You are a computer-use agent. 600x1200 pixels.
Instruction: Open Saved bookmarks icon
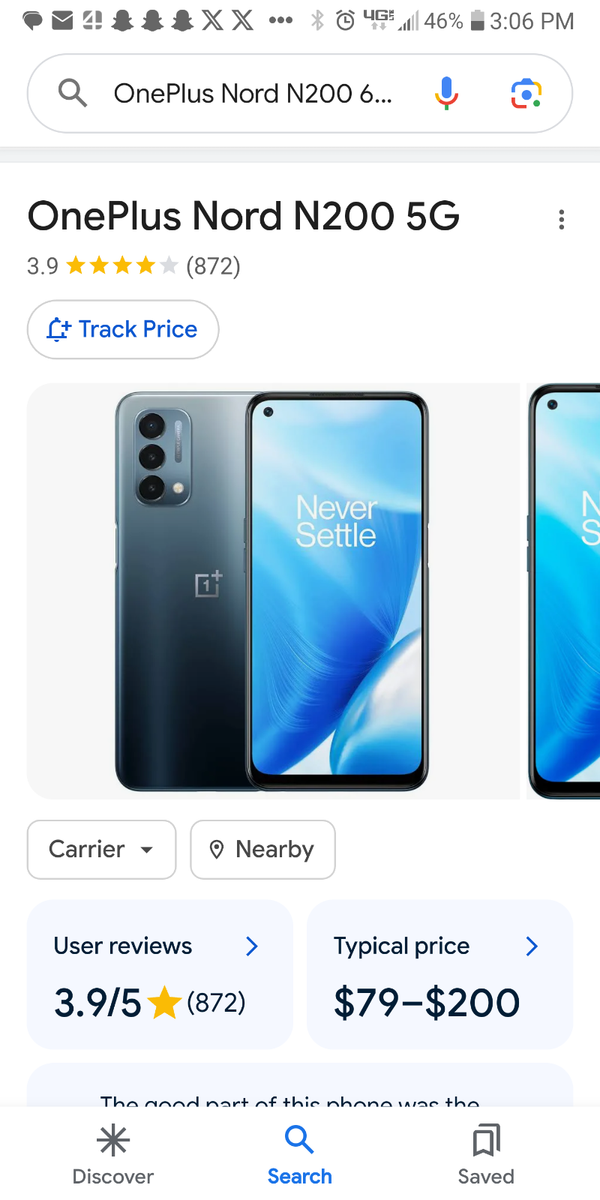pyautogui.click(x=486, y=1141)
